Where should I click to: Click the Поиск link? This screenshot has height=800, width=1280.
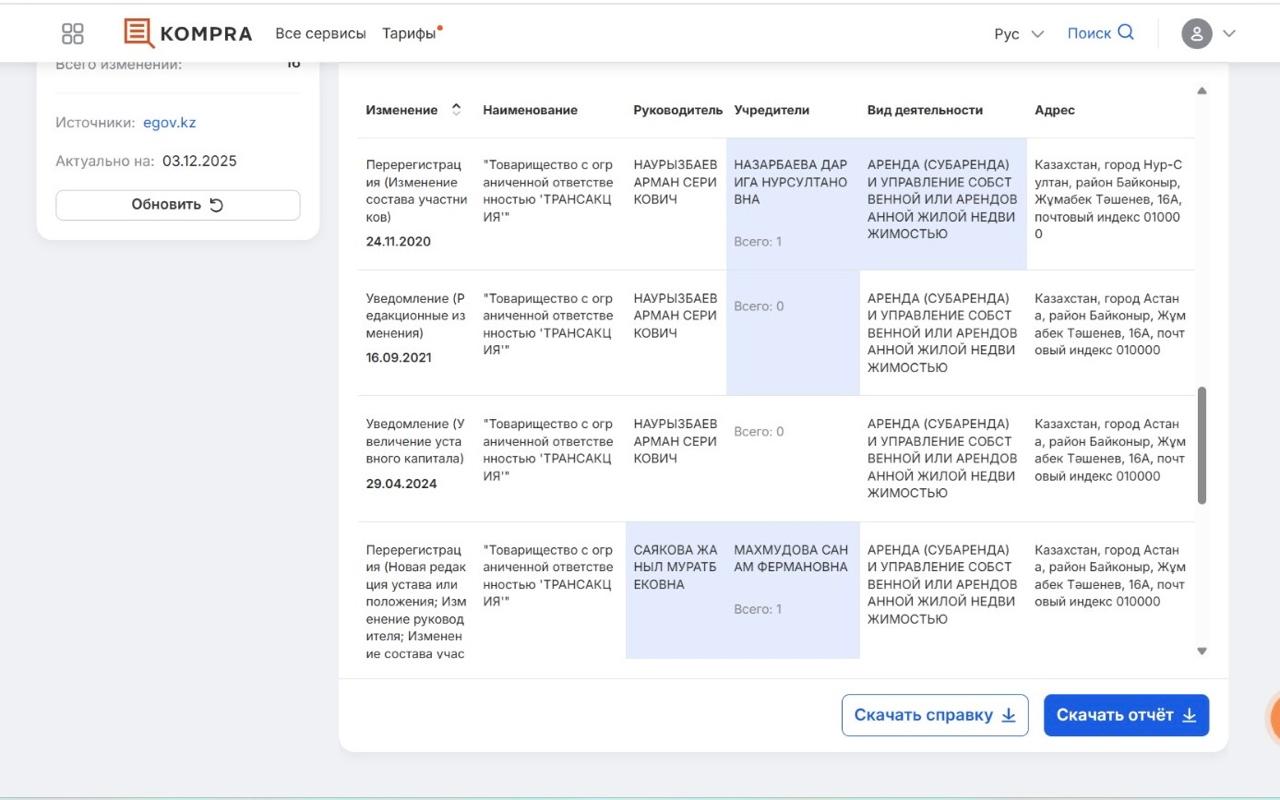pyautogui.click(x=1088, y=33)
